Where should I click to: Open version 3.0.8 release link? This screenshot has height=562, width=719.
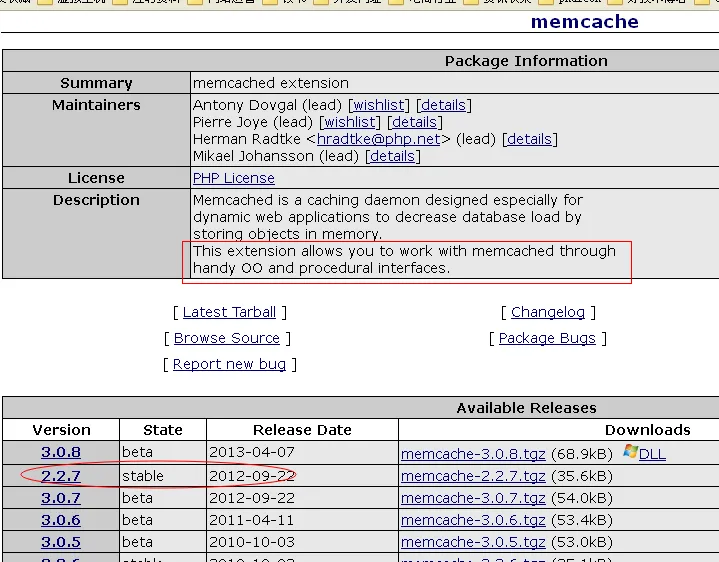[61, 452]
